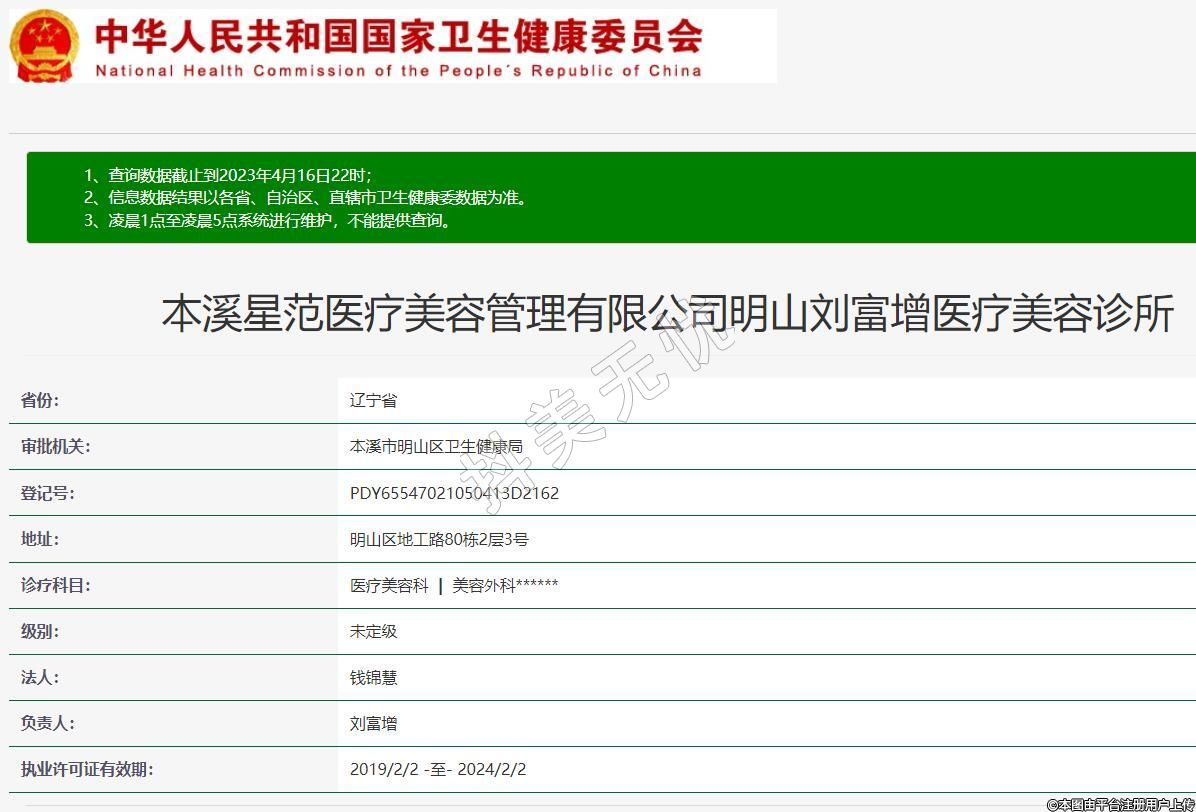Image resolution: width=1196 pixels, height=812 pixels.
Task: Click the province value 辽宁省
Action: 373,400
